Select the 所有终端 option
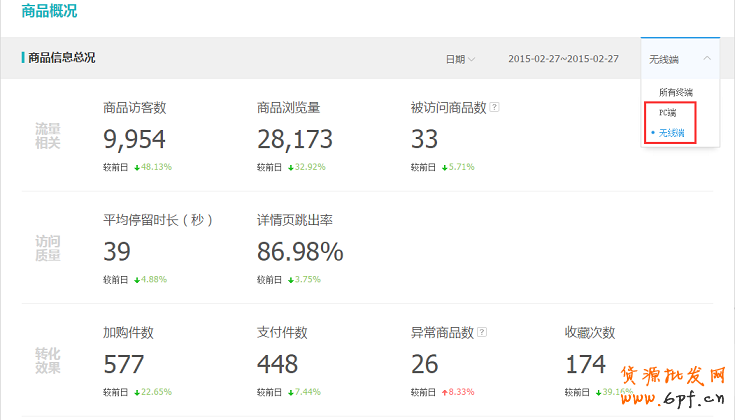735x420 pixels. 675,92
